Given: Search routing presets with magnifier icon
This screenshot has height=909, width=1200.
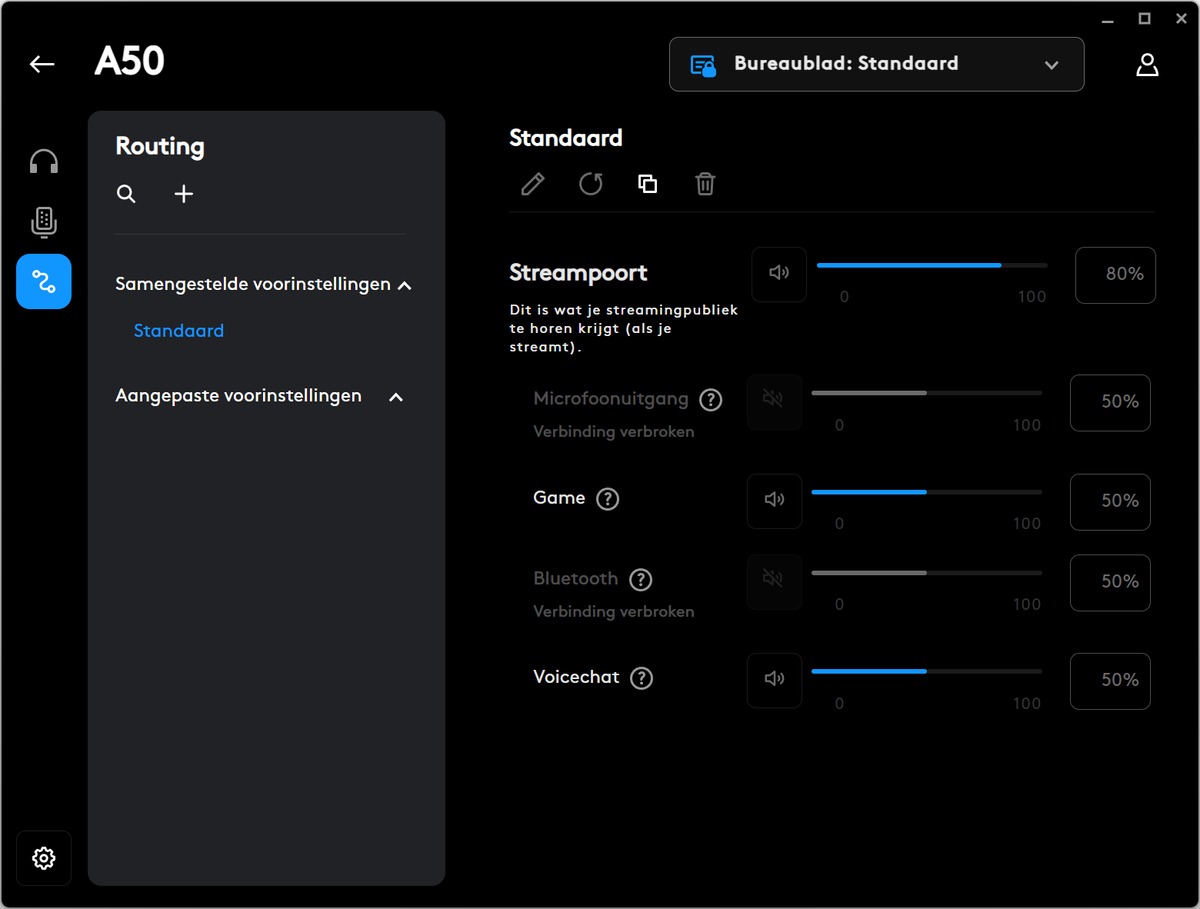Looking at the screenshot, I should tap(126, 194).
